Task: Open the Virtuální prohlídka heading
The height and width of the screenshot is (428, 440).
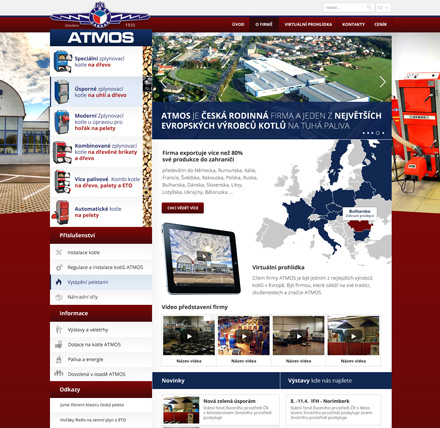Action: point(278,267)
